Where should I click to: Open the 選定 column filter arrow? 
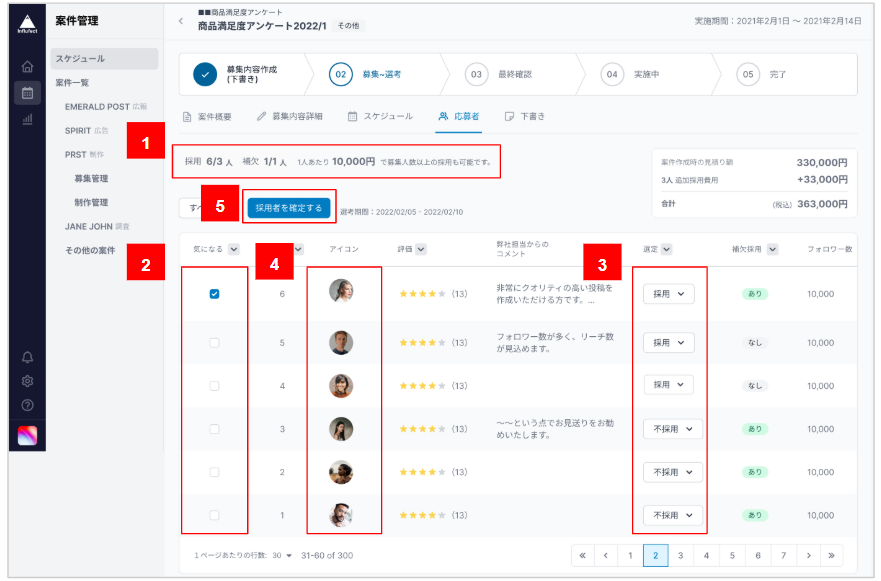click(x=666, y=249)
